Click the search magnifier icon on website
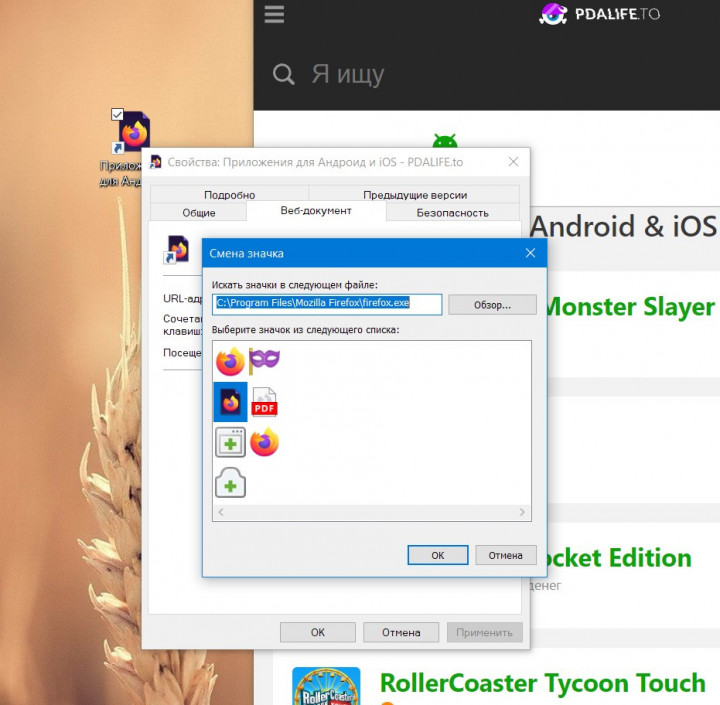The image size is (720, 705). (x=284, y=74)
